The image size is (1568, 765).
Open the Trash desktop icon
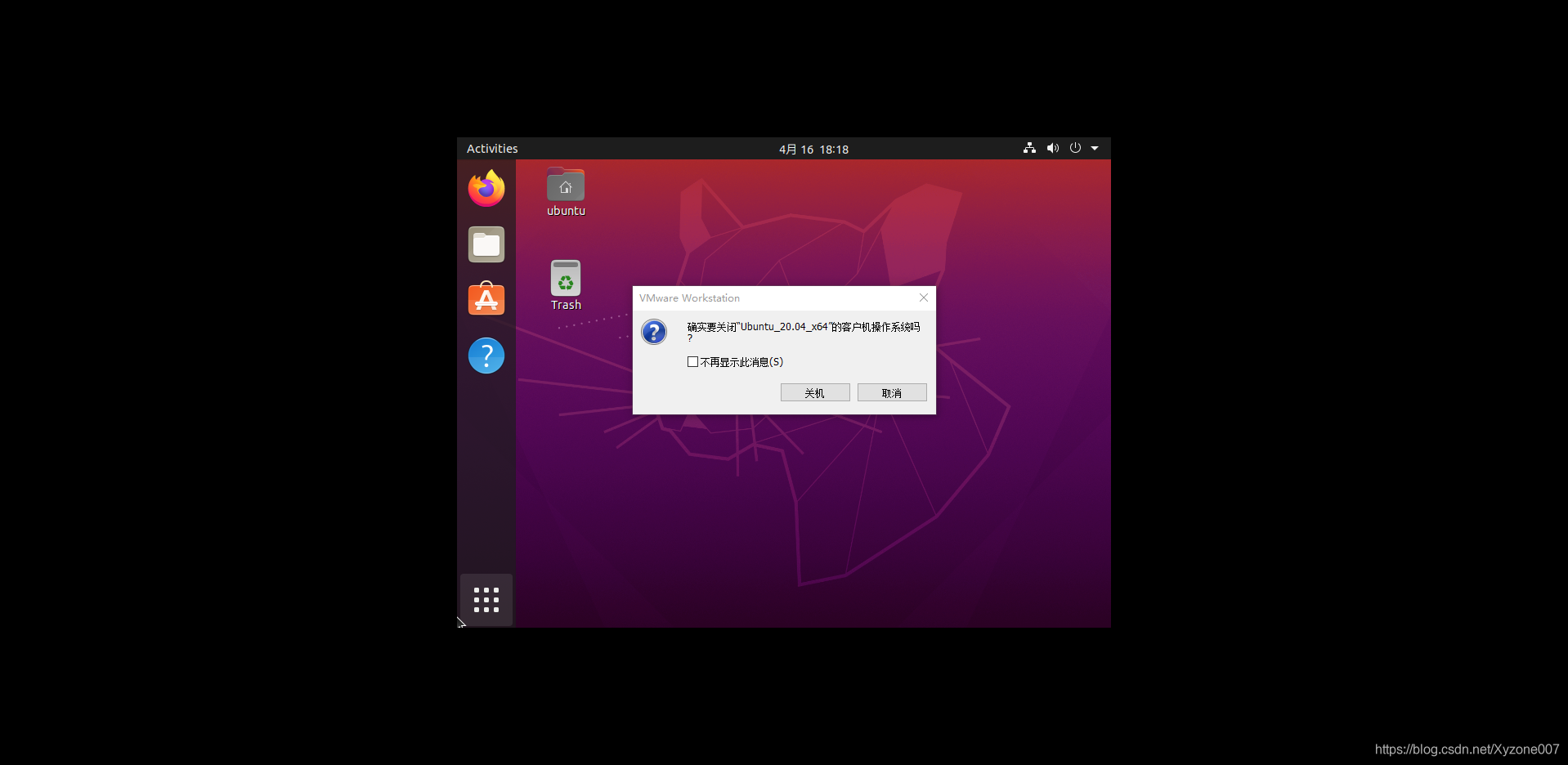click(x=566, y=285)
